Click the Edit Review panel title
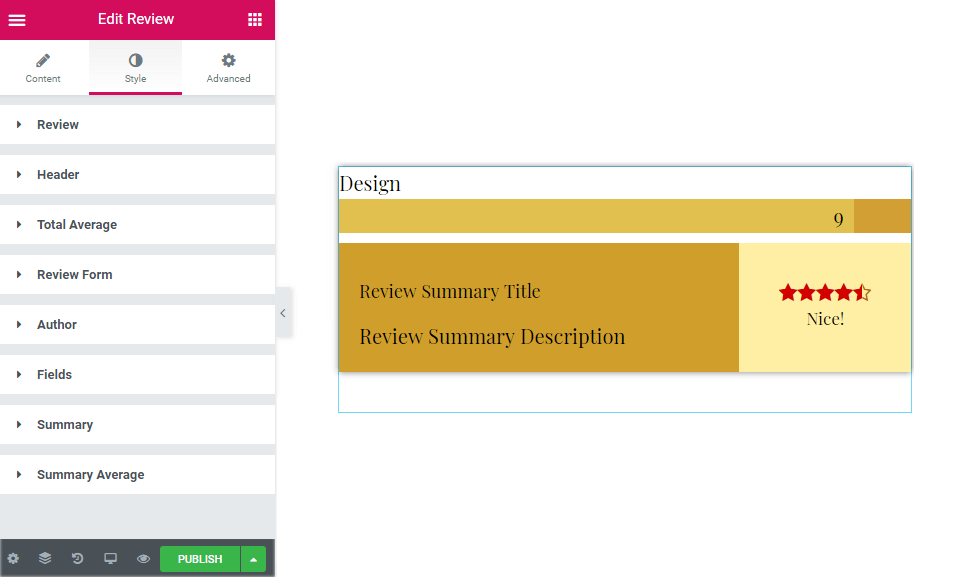 point(136,19)
